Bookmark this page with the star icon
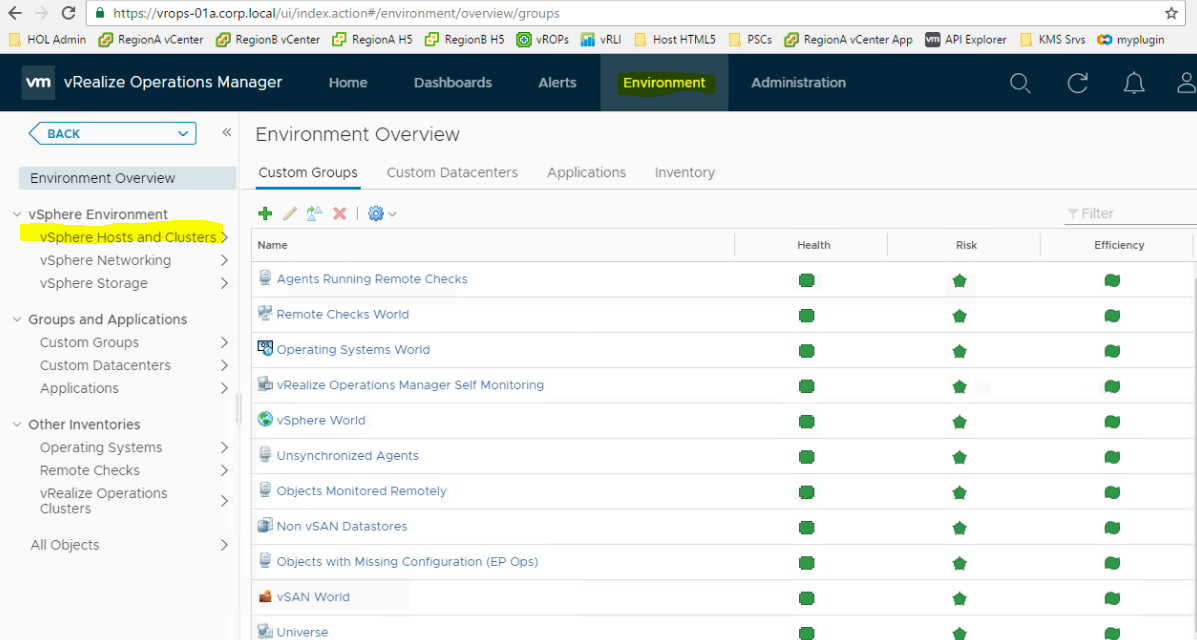 (1171, 13)
